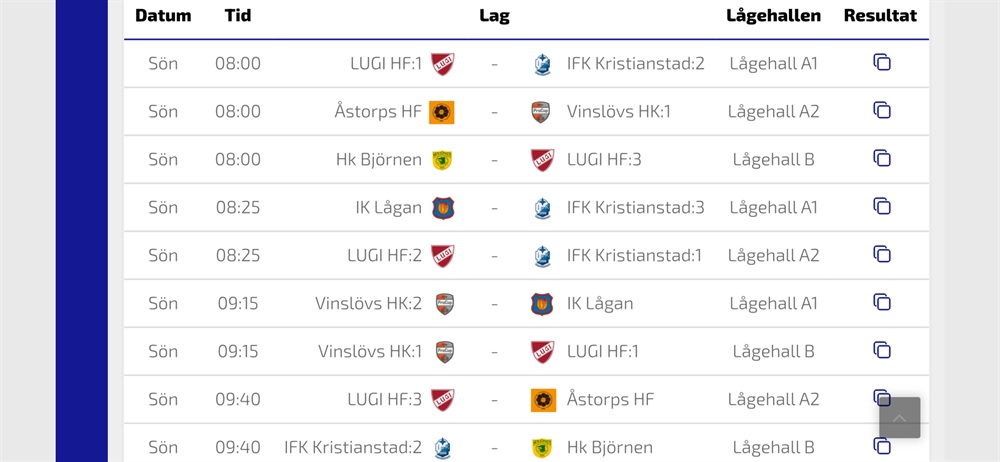Viewport: 1000px width, 462px height.
Task: Sort by the Datum column header
Action: coord(163,16)
